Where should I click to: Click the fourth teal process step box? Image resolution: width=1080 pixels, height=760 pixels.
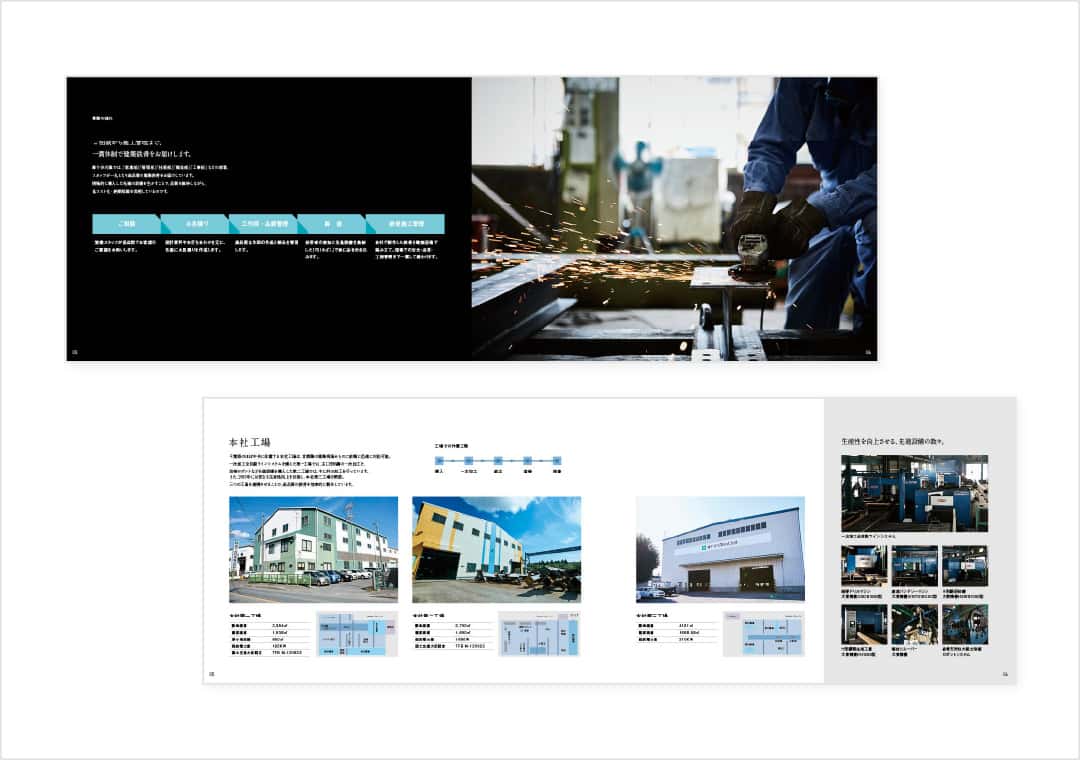pyautogui.click(x=330, y=224)
